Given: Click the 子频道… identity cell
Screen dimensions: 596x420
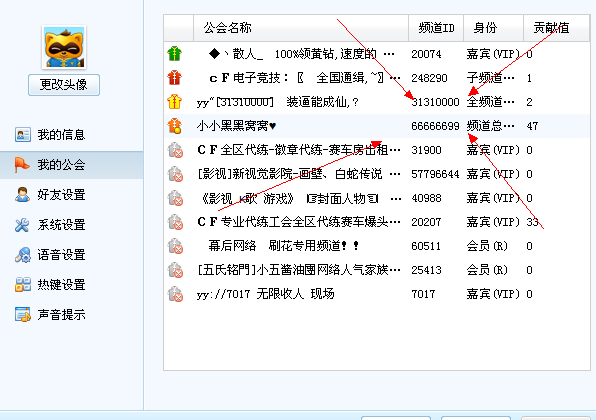Looking at the screenshot, I should pos(490,78).
